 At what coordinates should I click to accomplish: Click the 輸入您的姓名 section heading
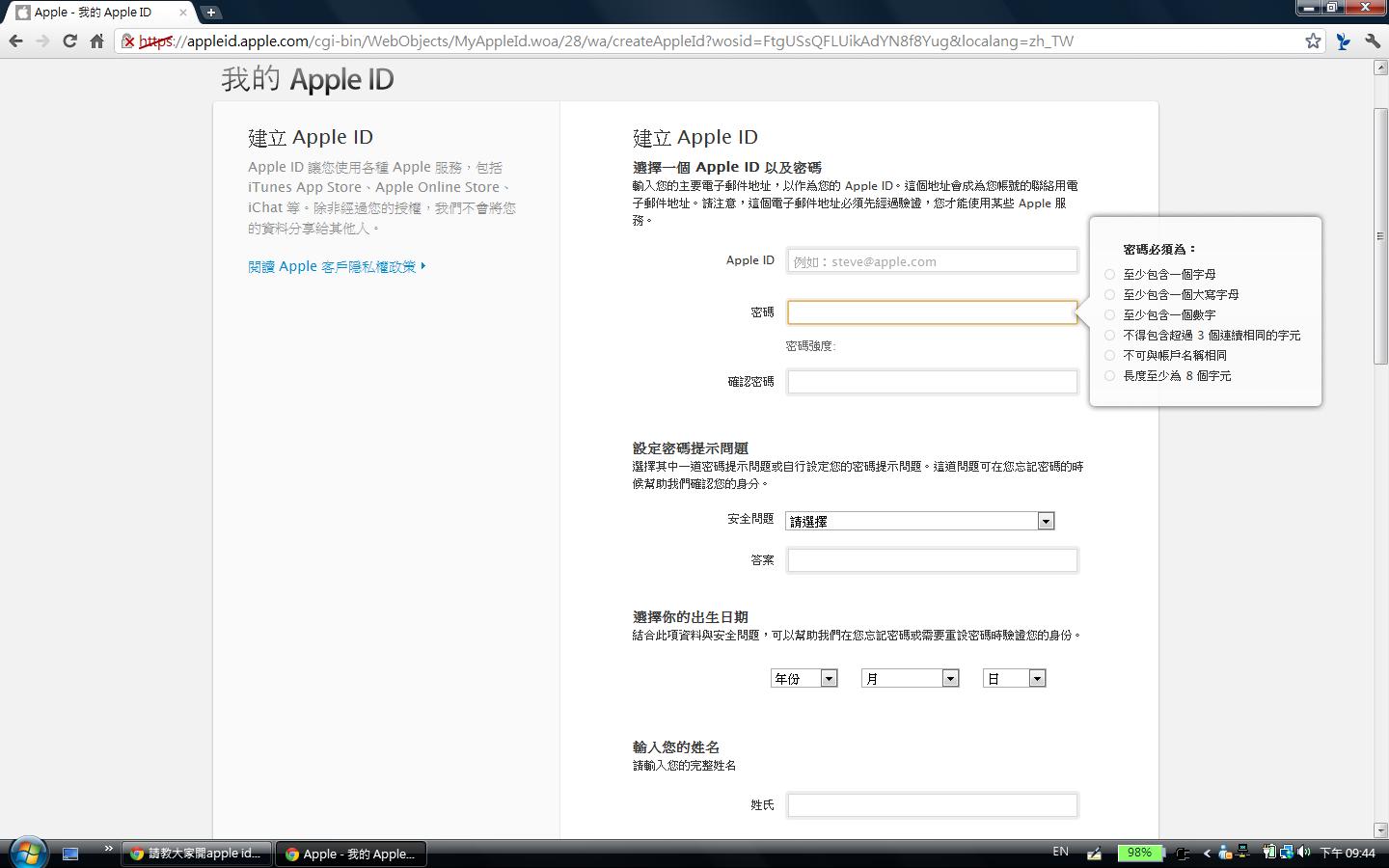pos(676,746)
